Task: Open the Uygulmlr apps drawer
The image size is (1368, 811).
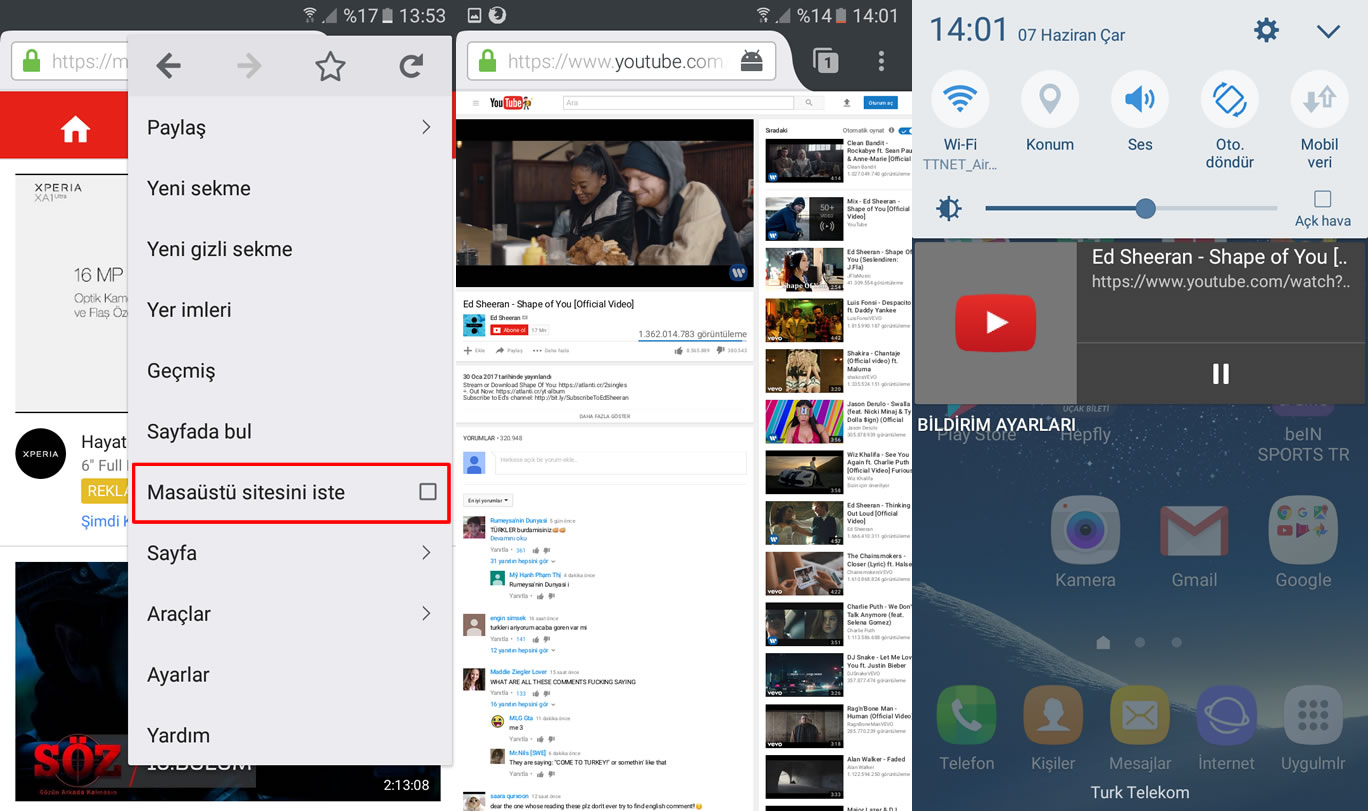Action: 1314,716
